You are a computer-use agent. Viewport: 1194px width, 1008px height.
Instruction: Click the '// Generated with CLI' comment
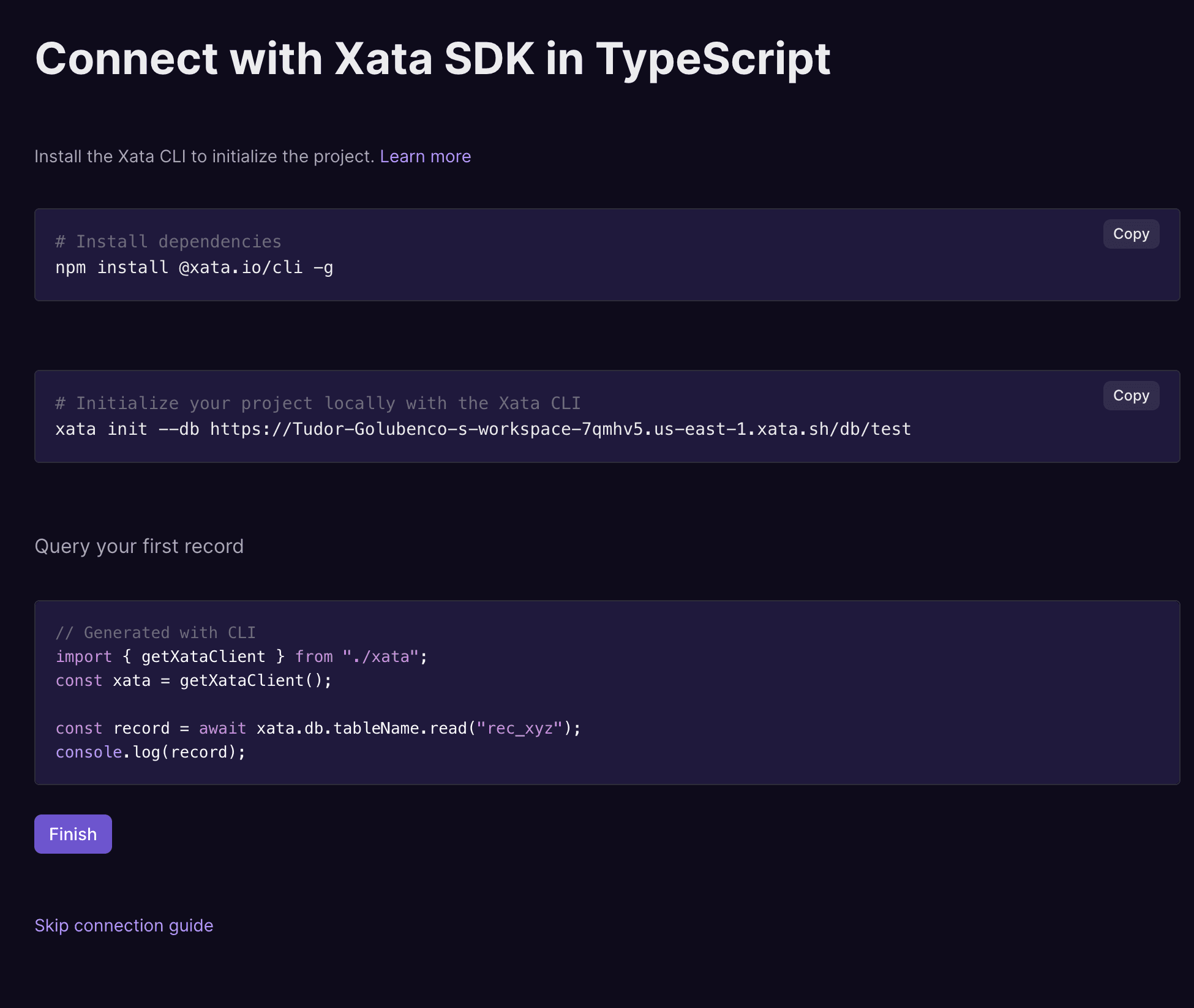pyautogui.click(x=156, y=633)
